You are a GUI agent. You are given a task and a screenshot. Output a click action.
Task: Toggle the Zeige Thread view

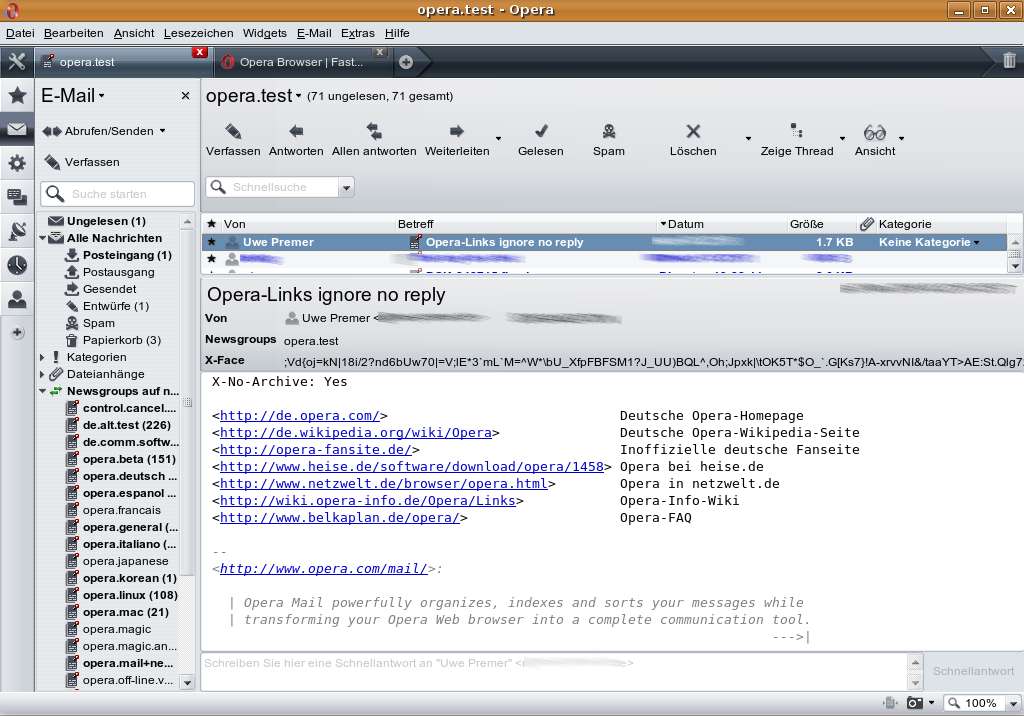(796, 132)
